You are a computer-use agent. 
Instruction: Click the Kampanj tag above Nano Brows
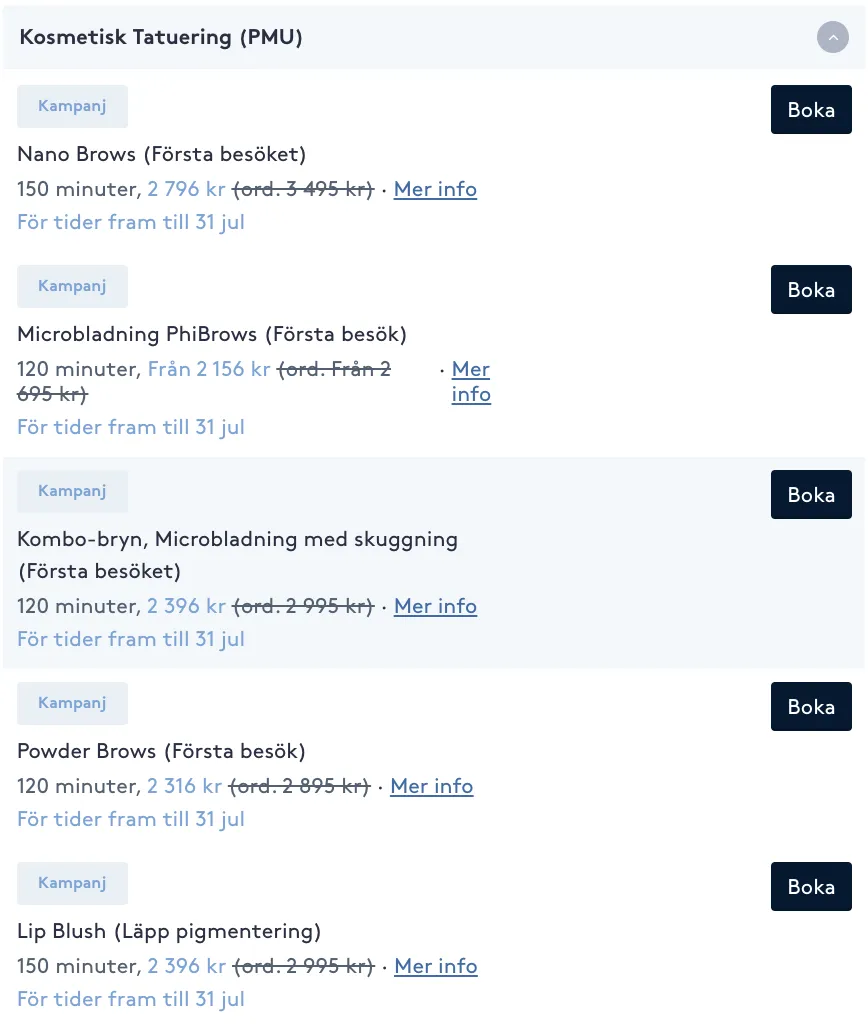(73, 106)
